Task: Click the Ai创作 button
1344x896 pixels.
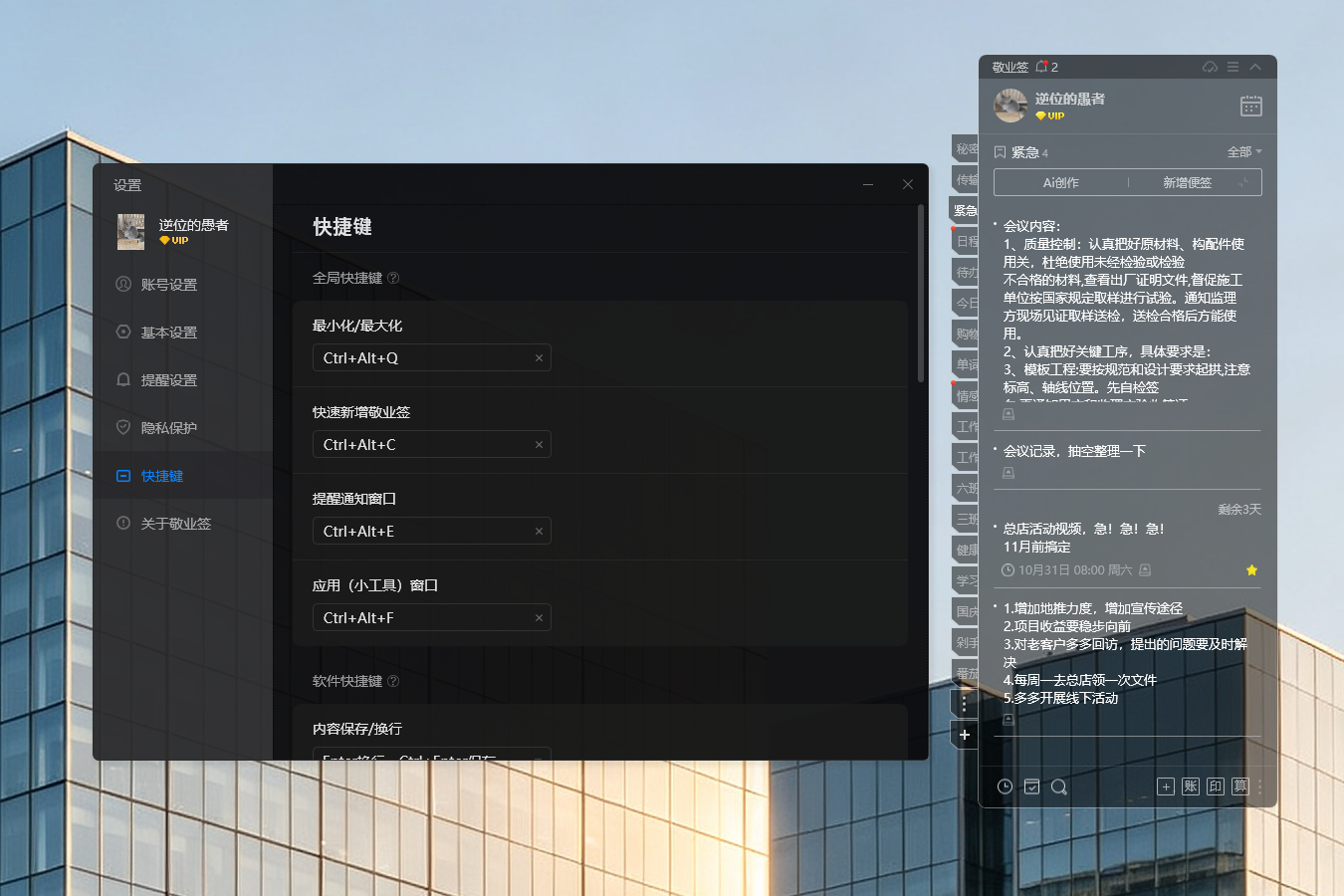Action: pyautogui.click(x=1061, y=182)
